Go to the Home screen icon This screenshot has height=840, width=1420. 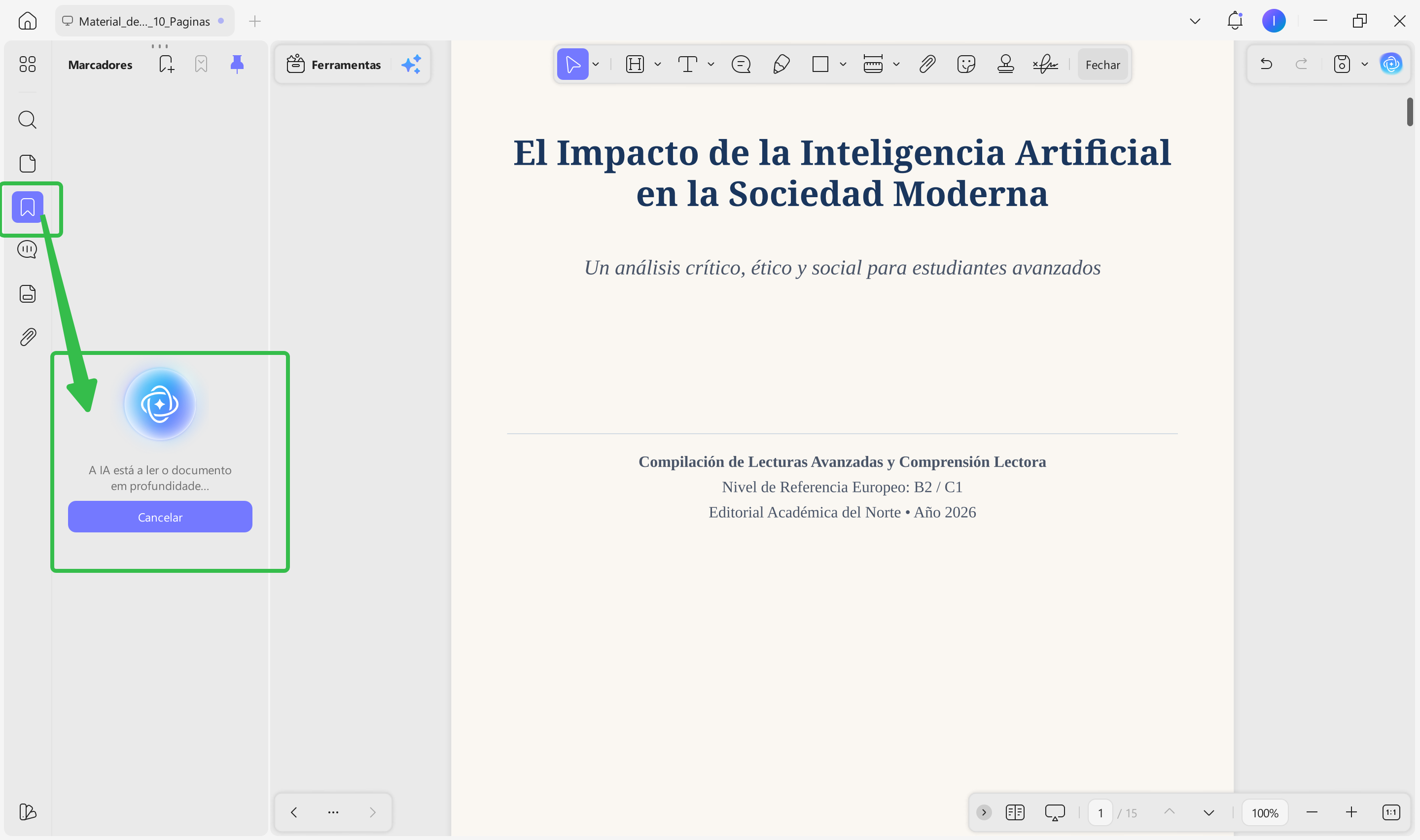[27, 21]
